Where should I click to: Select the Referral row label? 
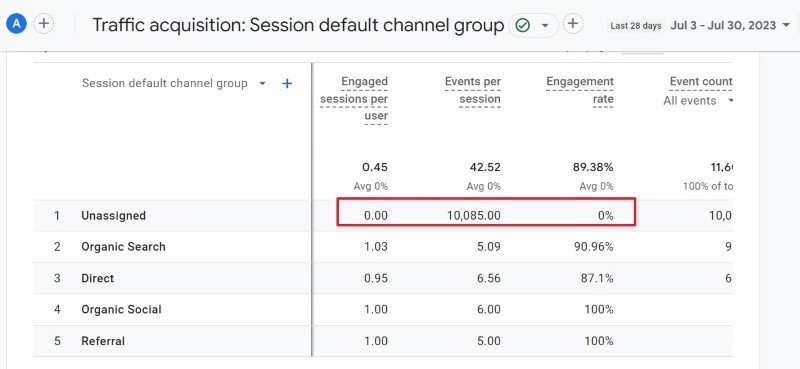pyautogui.click(x=103, y=341)
